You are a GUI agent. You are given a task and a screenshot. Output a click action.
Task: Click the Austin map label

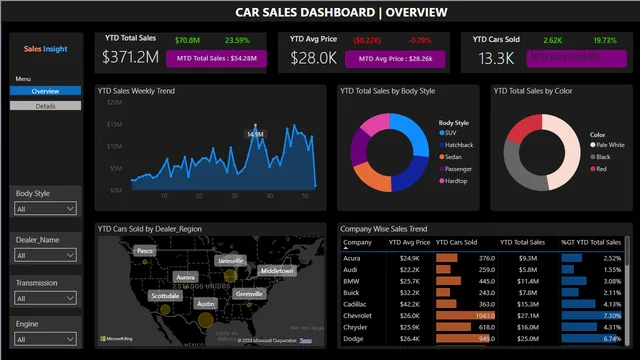[x=205, y=304]
